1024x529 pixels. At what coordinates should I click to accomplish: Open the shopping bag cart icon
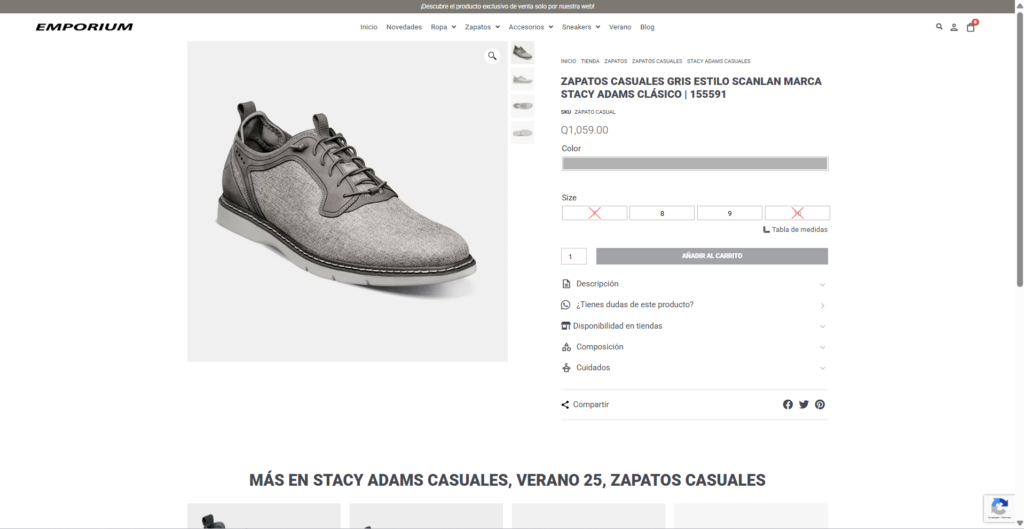(970, 27)
